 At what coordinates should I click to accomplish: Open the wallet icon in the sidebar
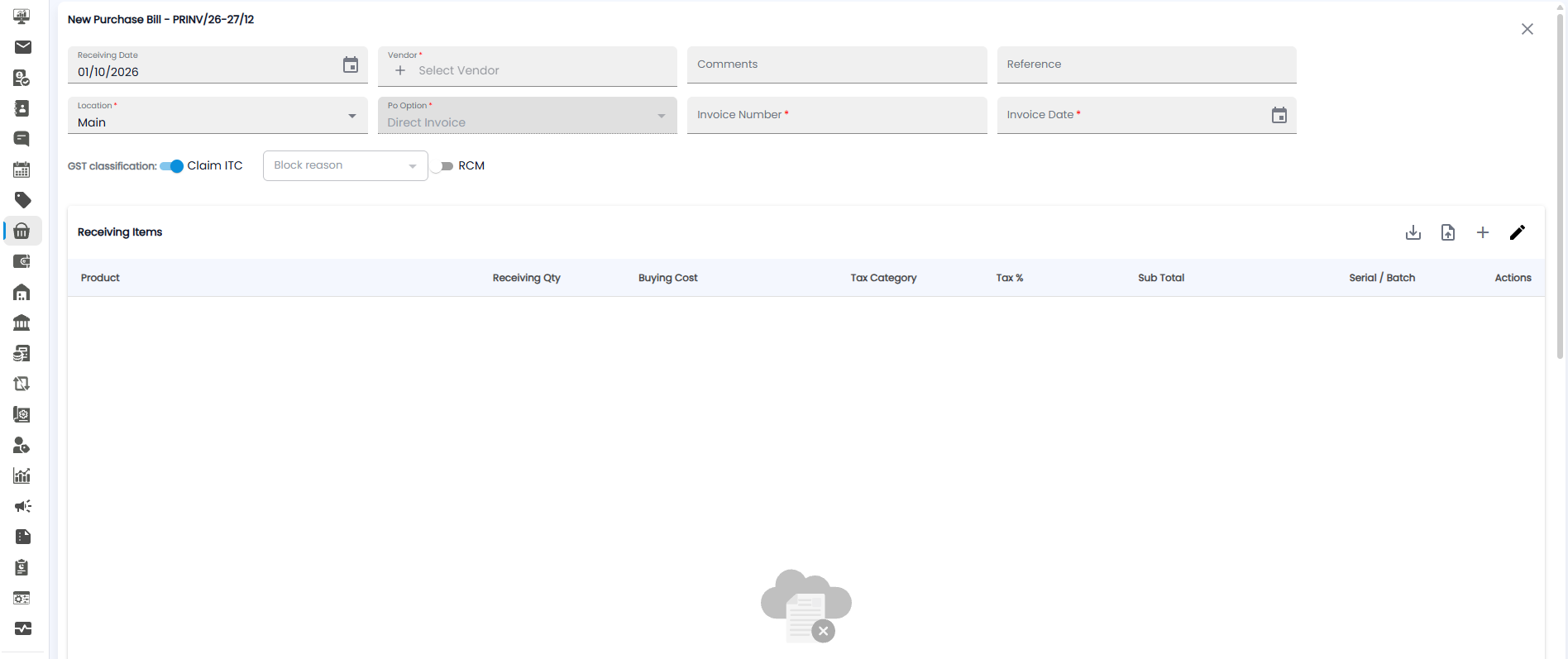click(22, 261)
